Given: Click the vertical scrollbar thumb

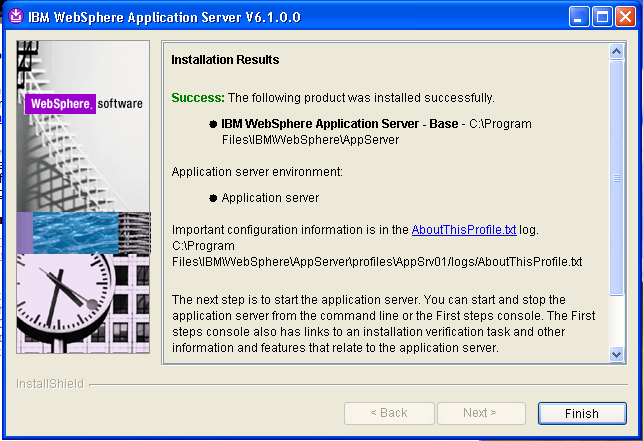Looking at the screenshot, I should (616, 178).
